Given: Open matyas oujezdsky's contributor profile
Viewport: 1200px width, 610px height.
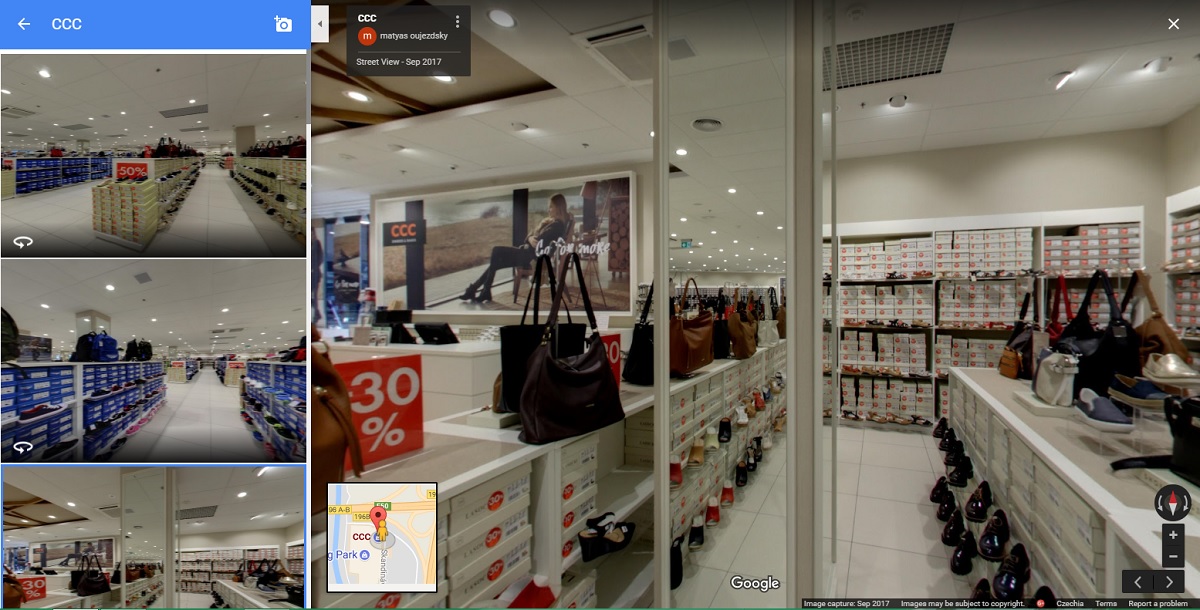Looking at the screenshot, I should pyautogui.click(x=414, y=36).
